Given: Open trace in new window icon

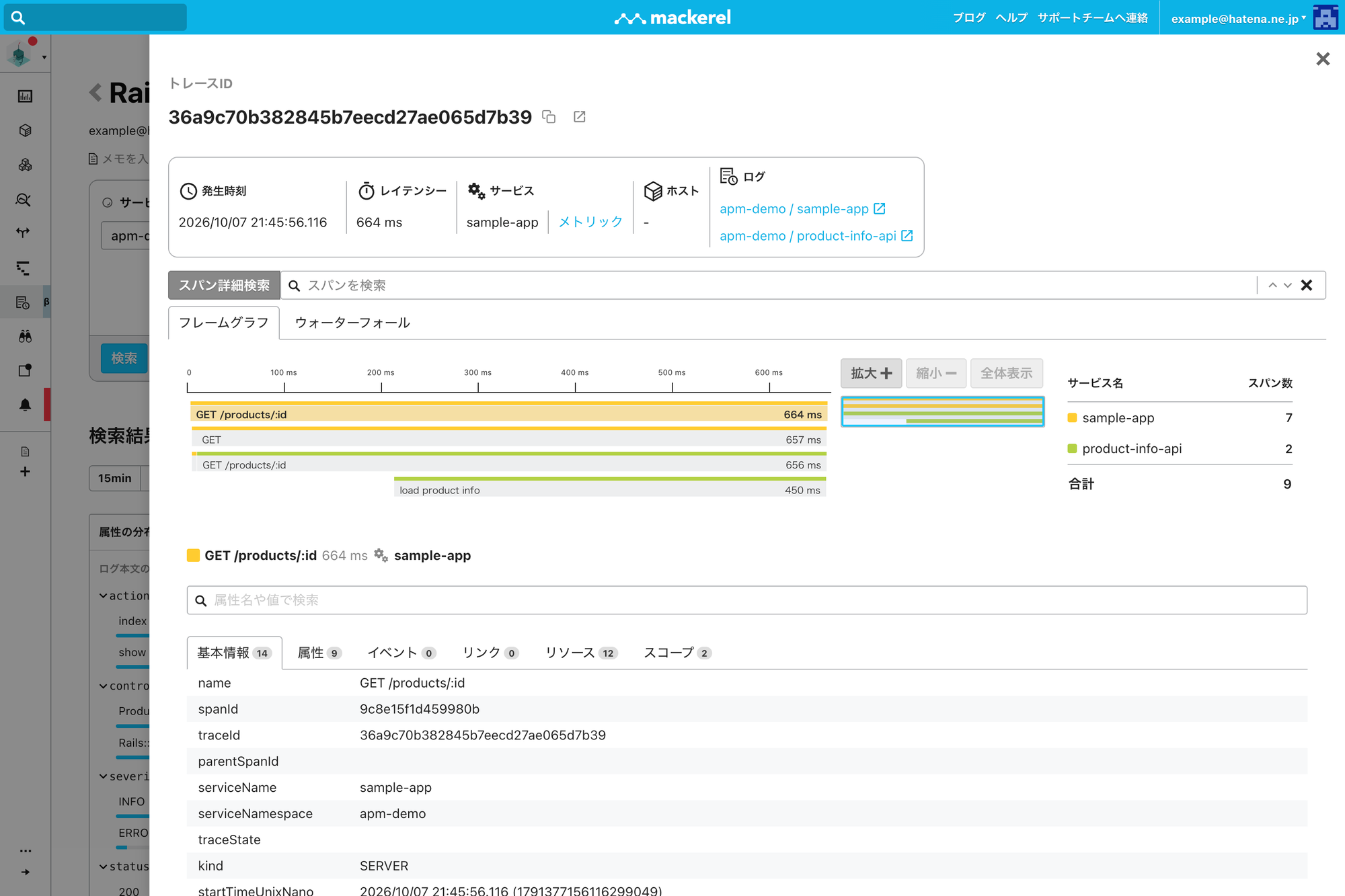Looking at the screenshot, I should (579, 117).
